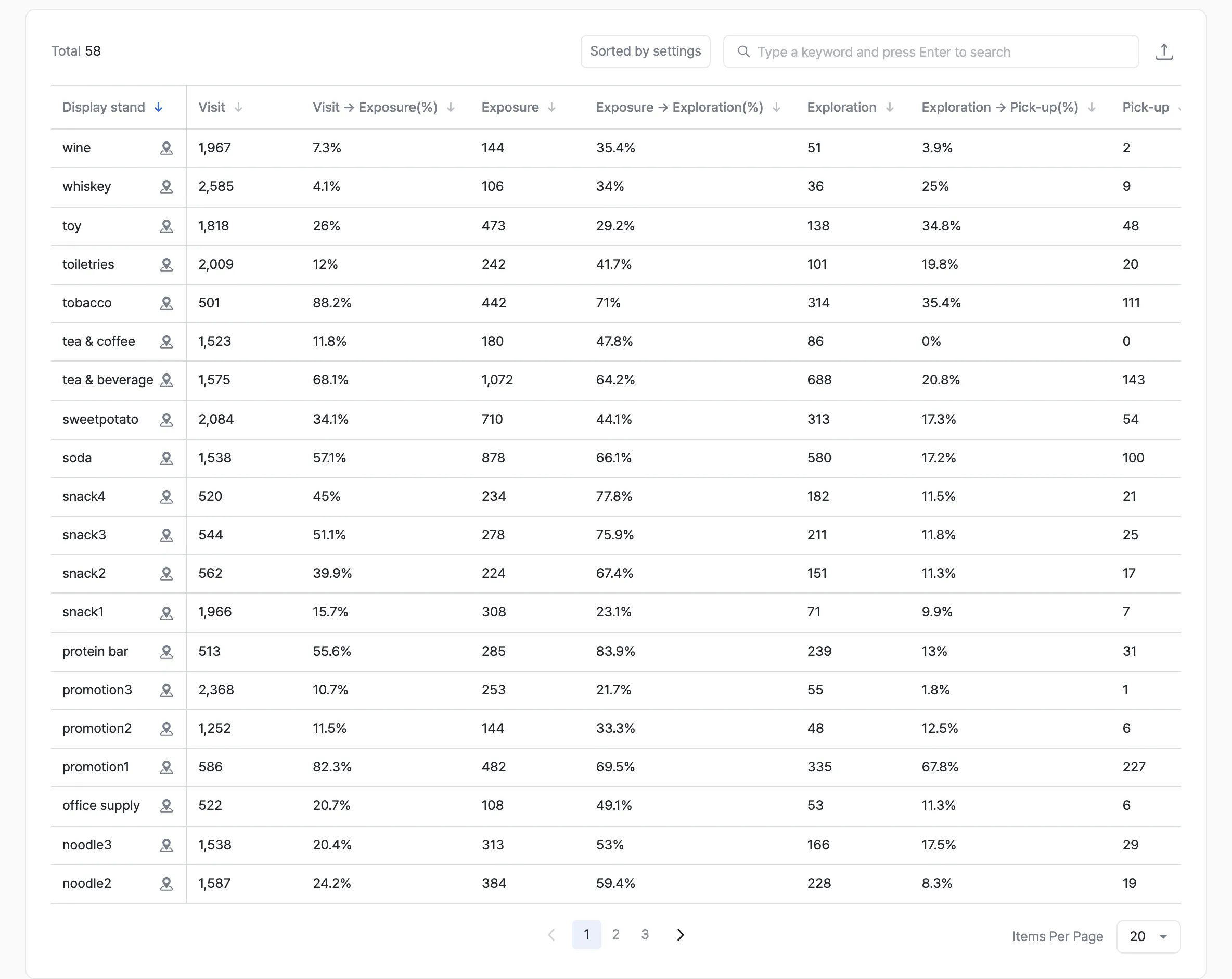Screen dimensions: 1232x979
Task: Click the person-location icon in sweetpotato row
Action: 166,420
